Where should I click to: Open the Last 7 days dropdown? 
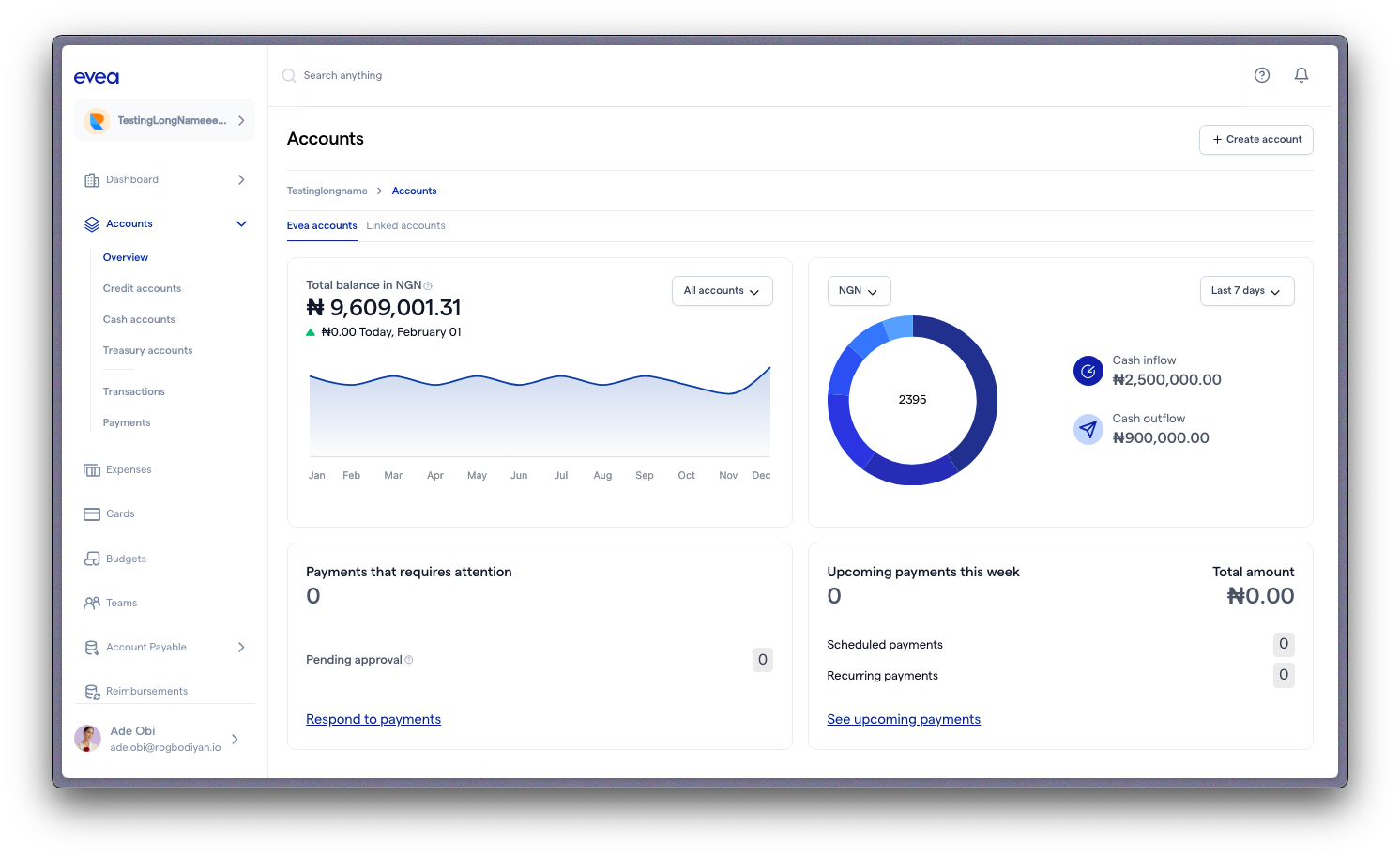click(1247, 291)
